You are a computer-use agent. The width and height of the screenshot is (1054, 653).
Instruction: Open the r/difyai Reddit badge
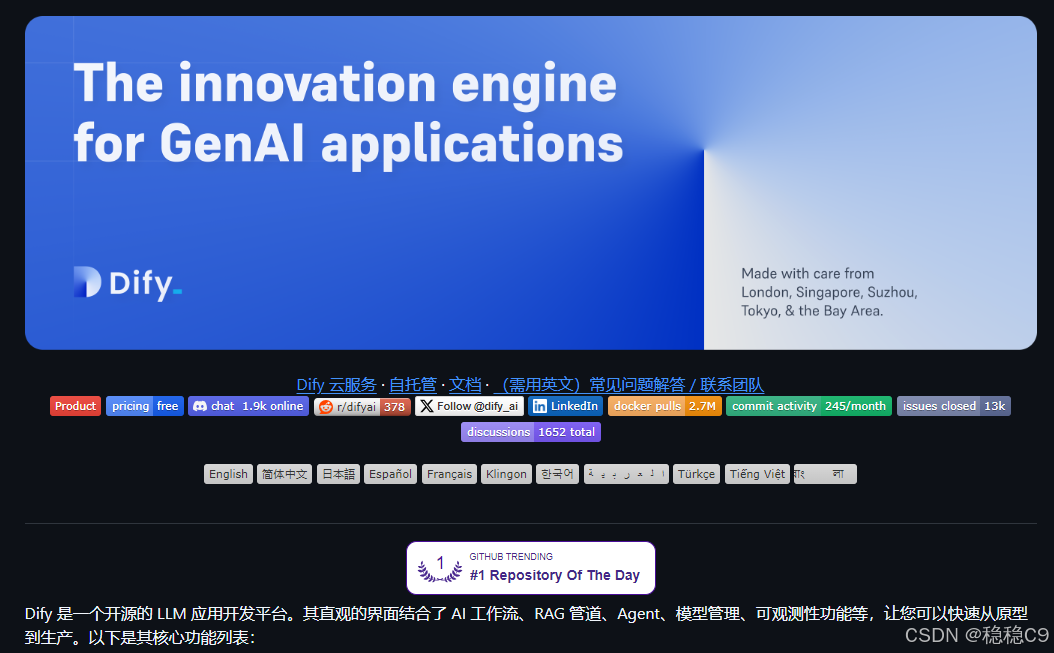[362, 407]
